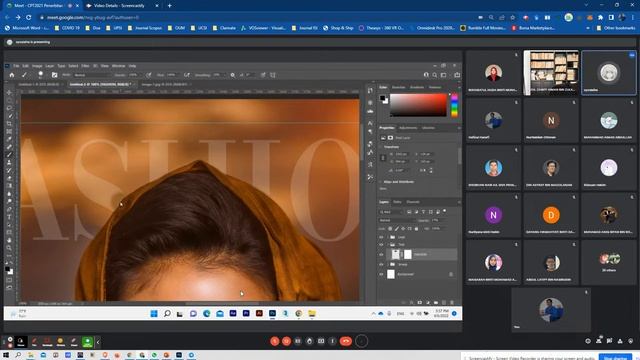The height and width of the screenshot is (360, 640).
Task: Open the brush Mode dropdown
Action: click(92, 75)
